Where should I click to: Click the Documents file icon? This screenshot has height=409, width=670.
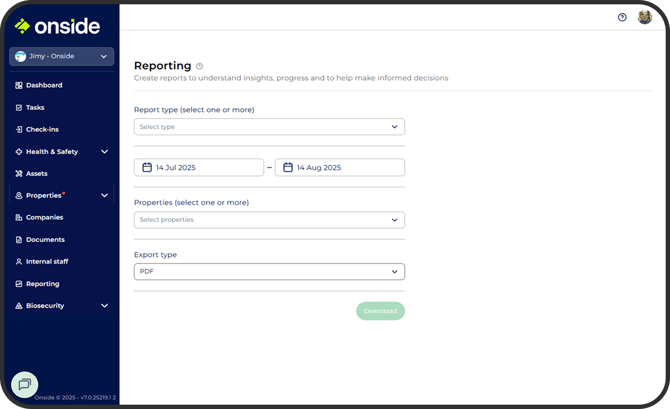(x=19, y=240)
